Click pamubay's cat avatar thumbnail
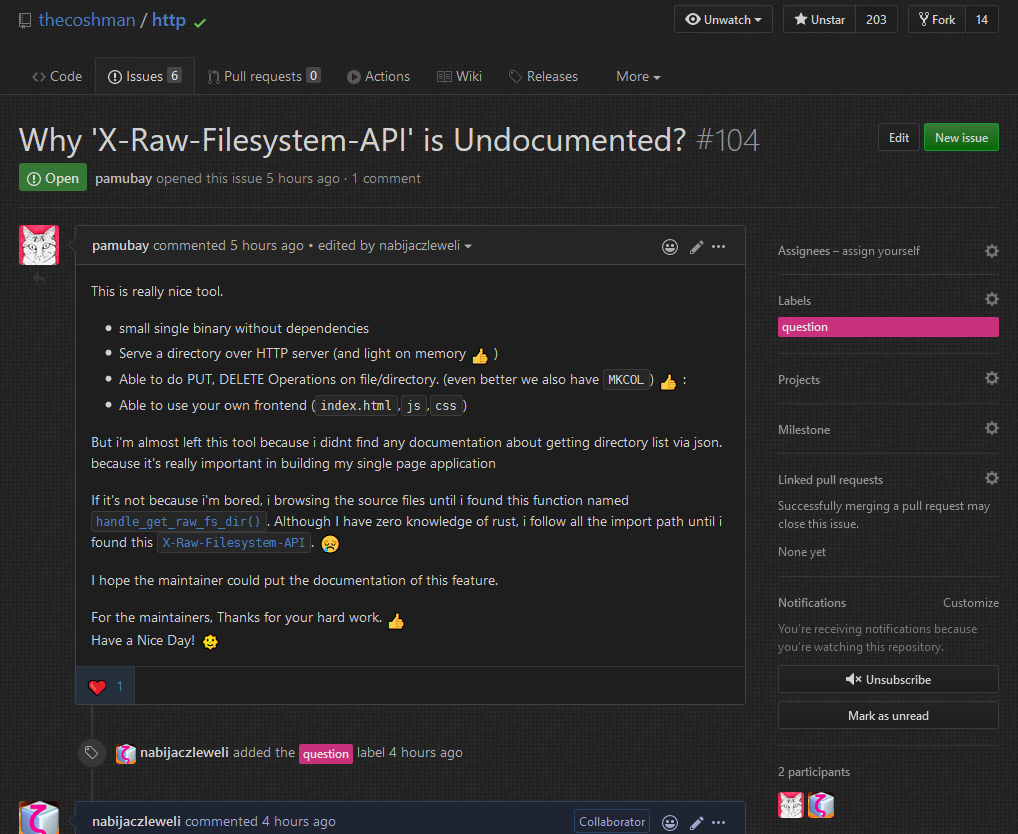Image resolution: width=1018 pixels, height=834 pixels. (39, 245)
